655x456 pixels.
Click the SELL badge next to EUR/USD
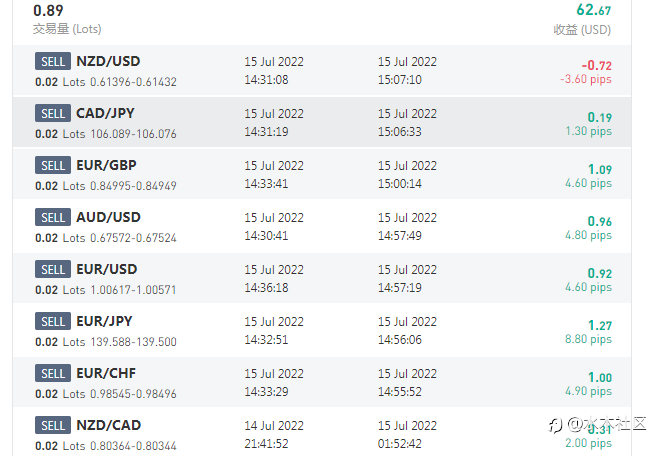[x=52, y=269]
